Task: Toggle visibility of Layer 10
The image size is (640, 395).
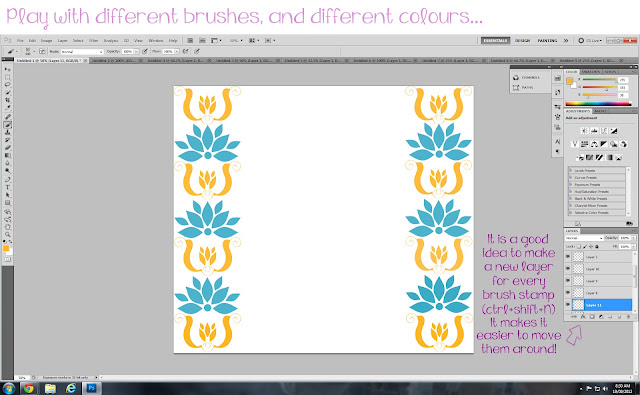Action: [568, 269]
